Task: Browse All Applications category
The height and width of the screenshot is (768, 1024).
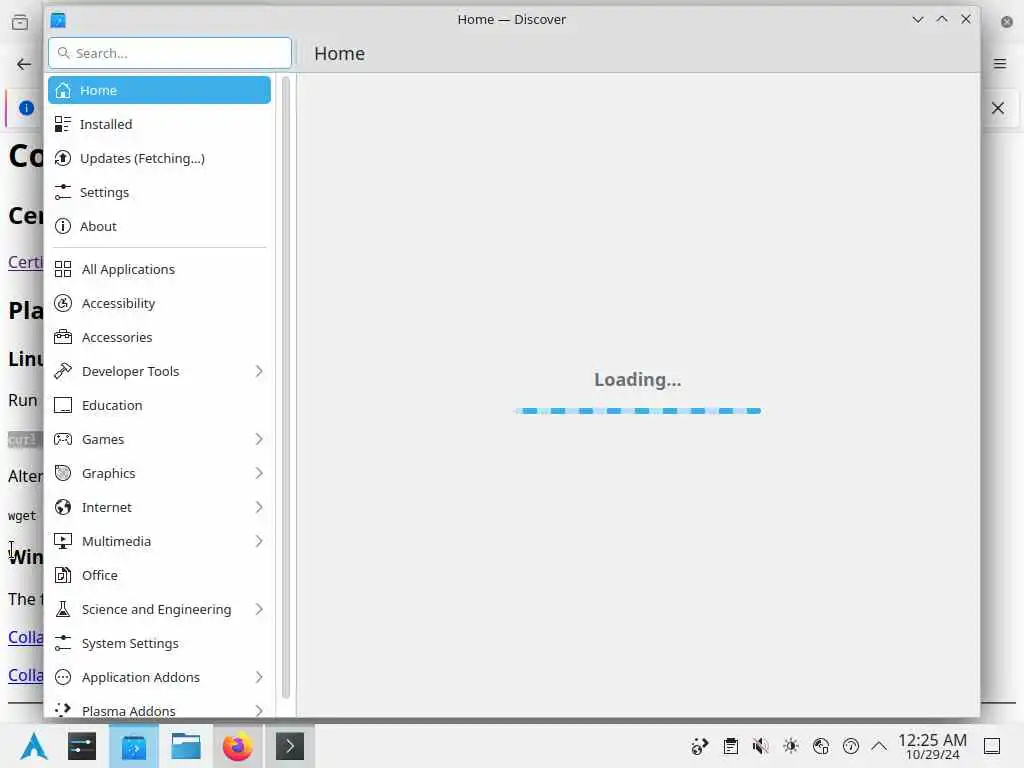Action: pos(159,269)
